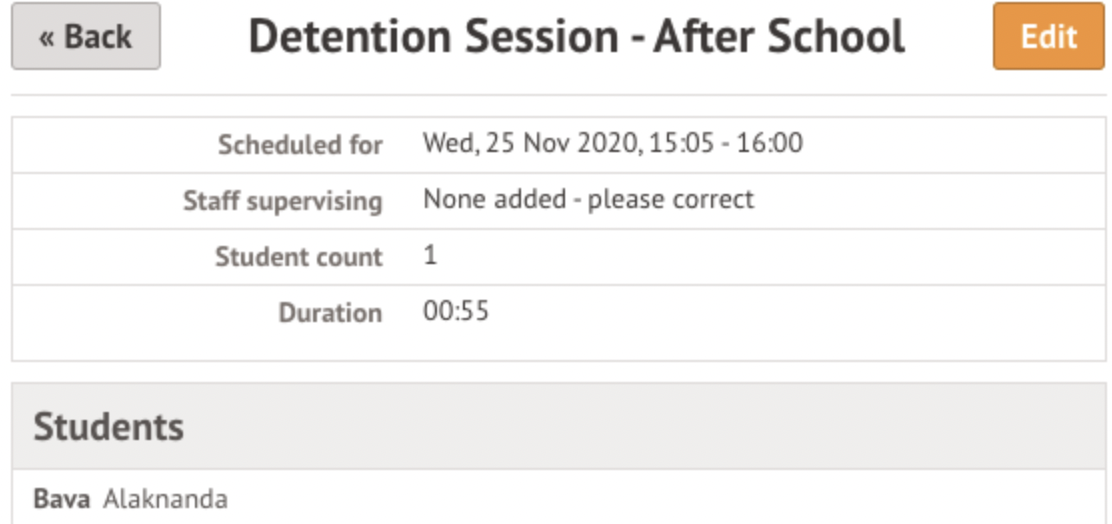Click the words 'please correct'

tap(670, 199)
